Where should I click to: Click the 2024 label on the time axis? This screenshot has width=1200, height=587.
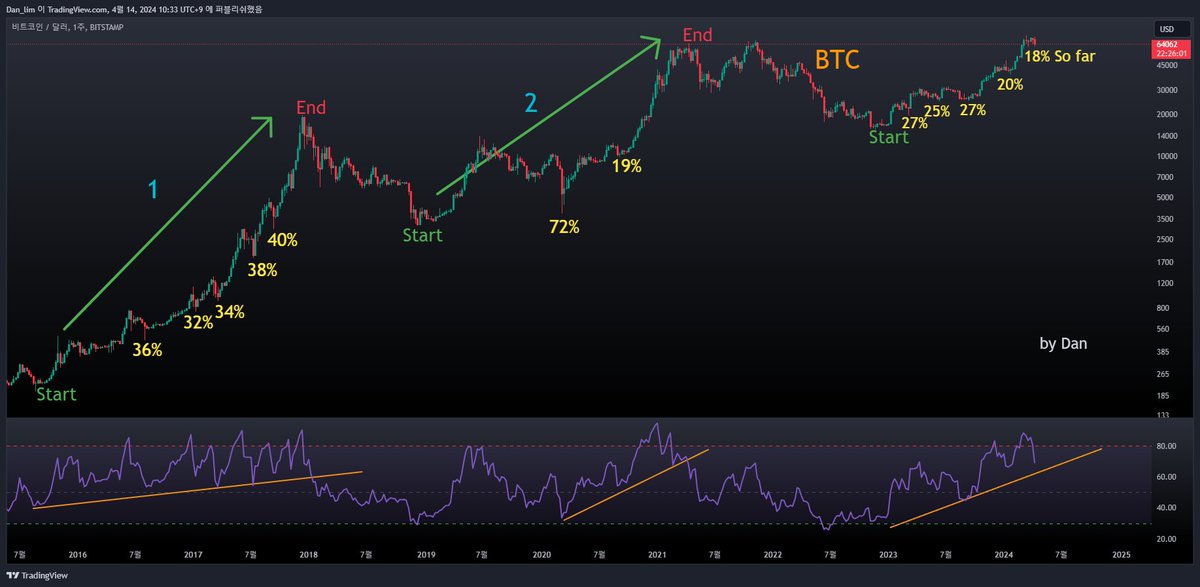[1004, 553]
